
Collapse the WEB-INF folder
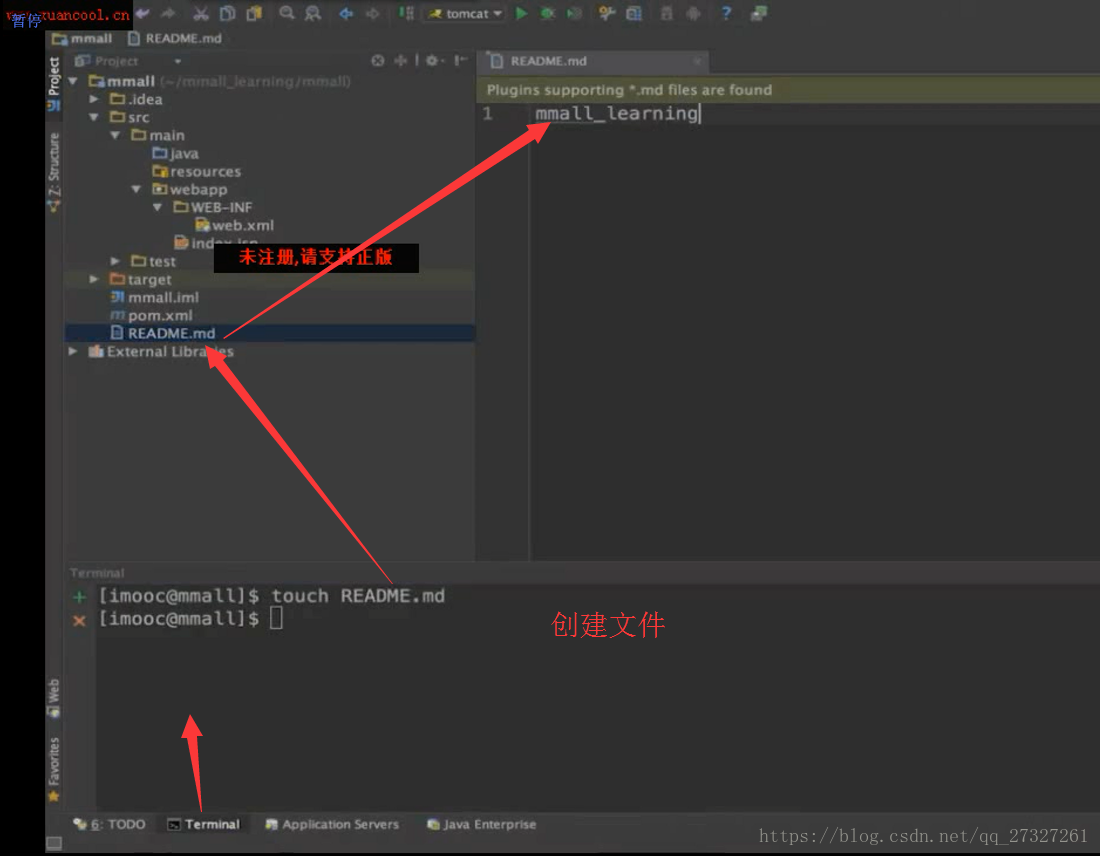157,207
